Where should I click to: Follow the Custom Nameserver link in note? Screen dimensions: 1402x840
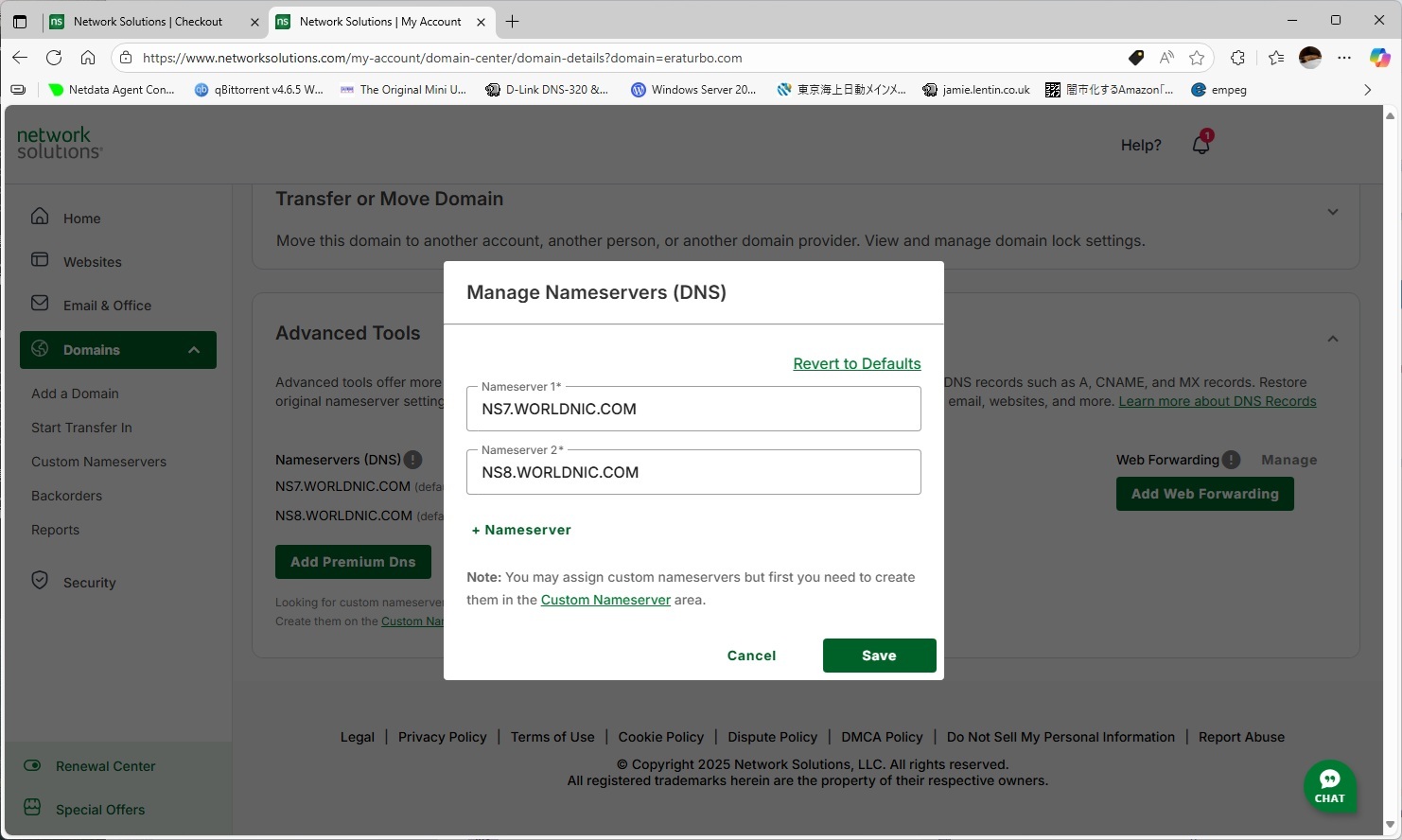pos(605,600)
